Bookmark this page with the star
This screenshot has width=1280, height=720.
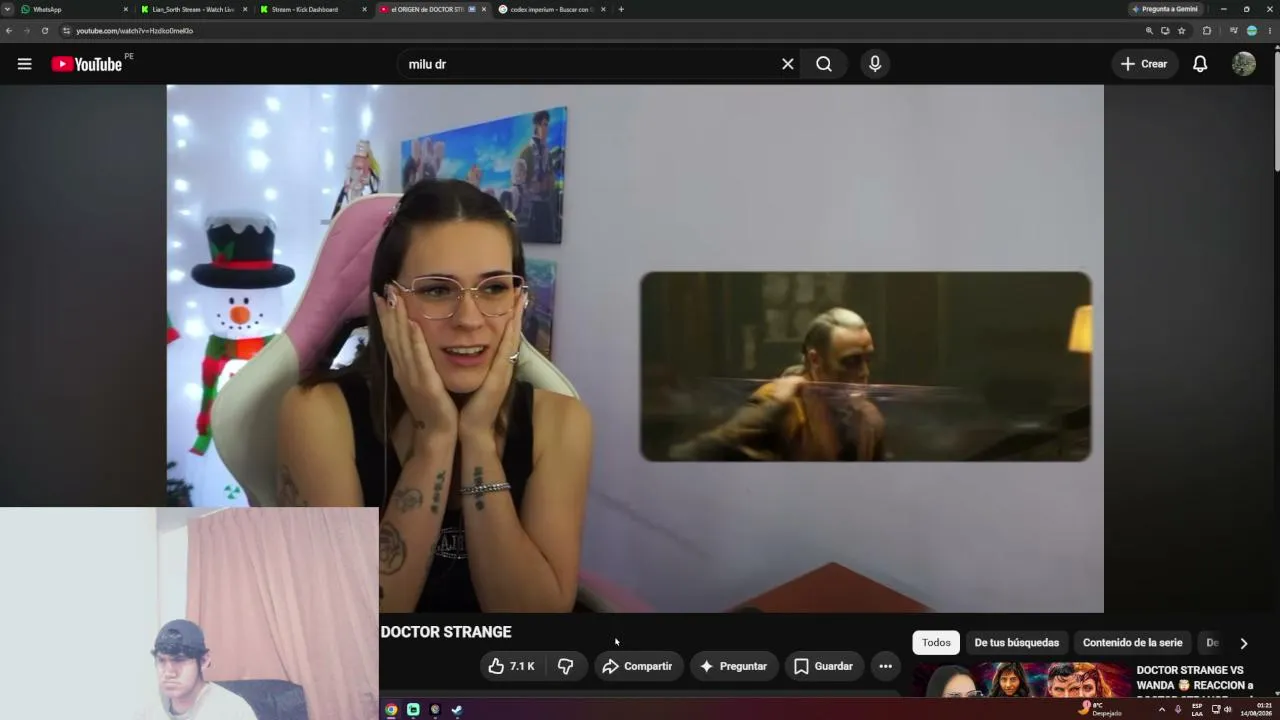click(1181, 31)
